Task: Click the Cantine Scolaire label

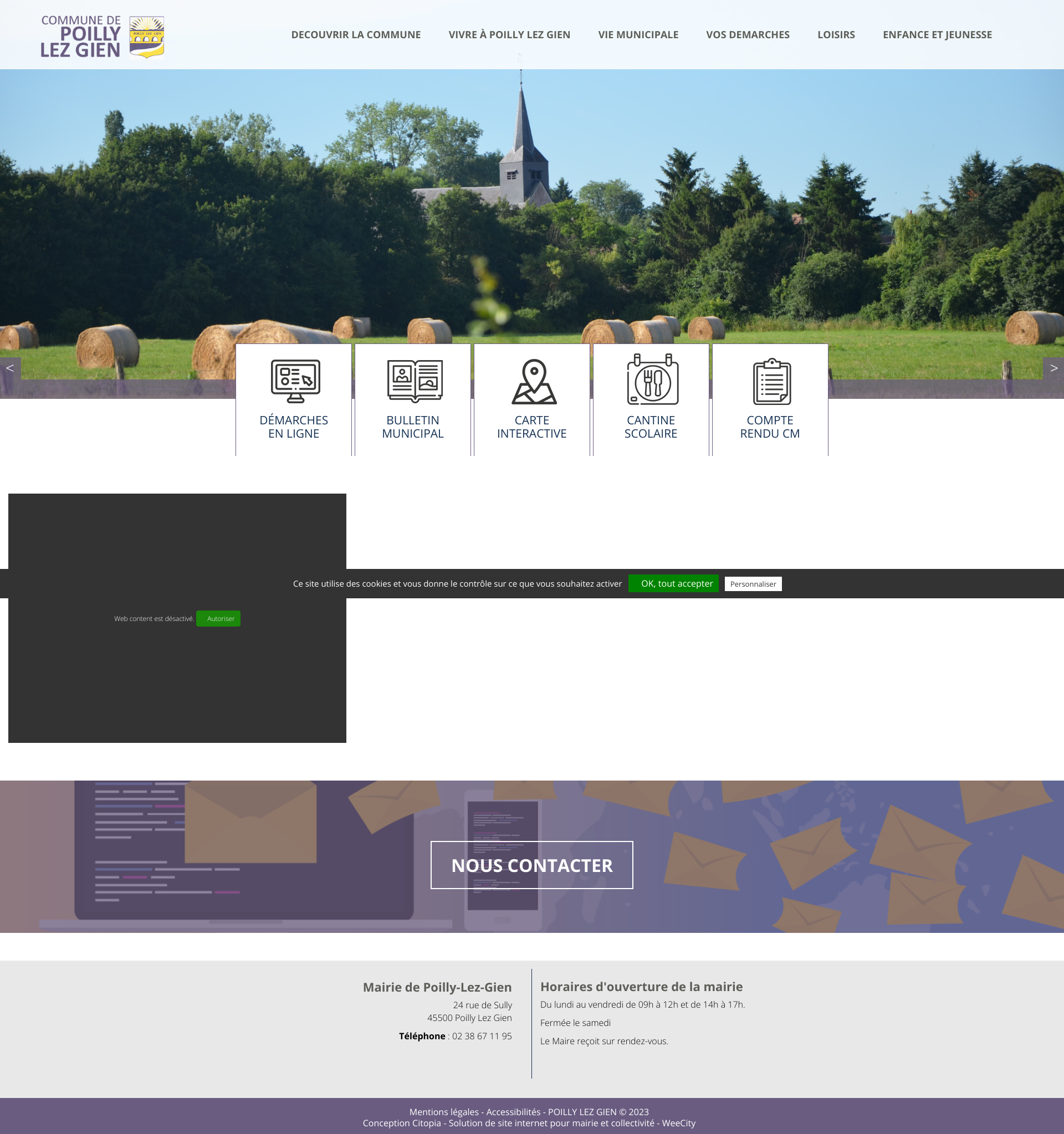Action: point(651,427)
